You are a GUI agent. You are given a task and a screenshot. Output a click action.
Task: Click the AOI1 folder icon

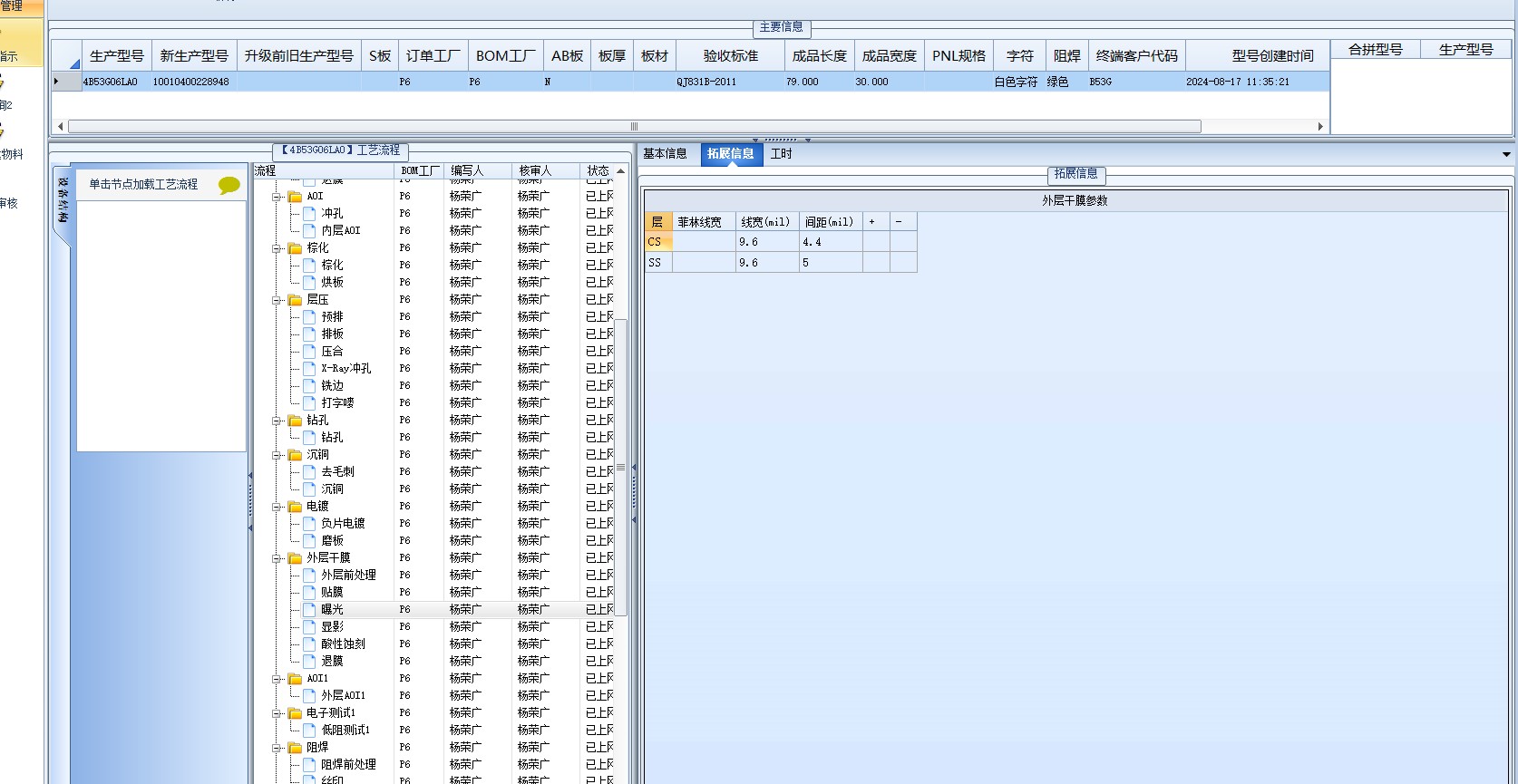(295, 678)
